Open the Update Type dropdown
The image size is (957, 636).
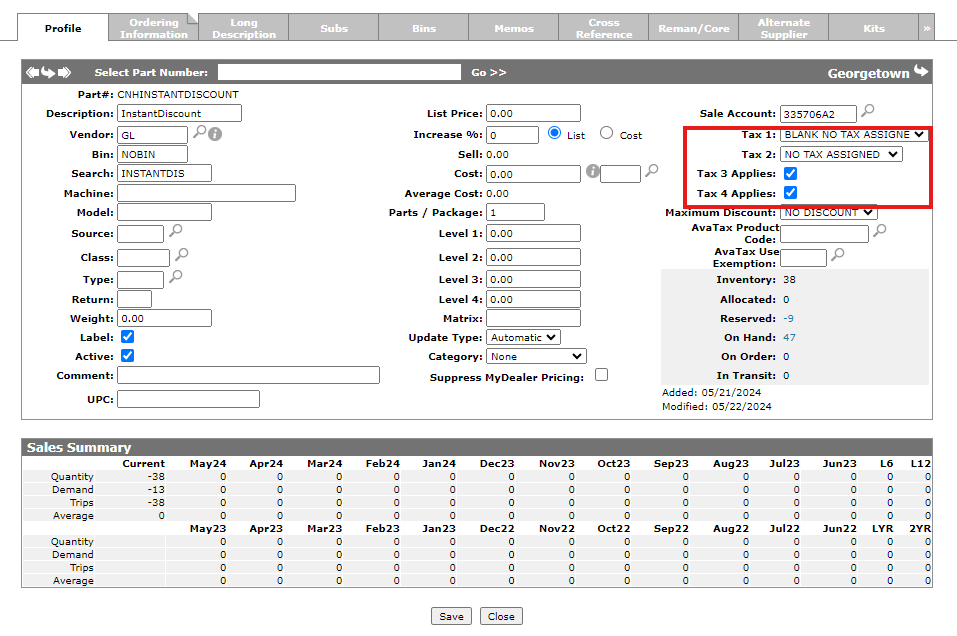coord(524,338)
